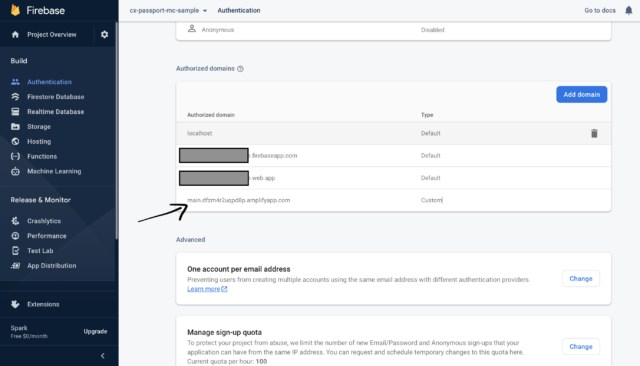Change the sign-up quota setting
Screen dimensions: 640x366
[x=581, y=347]
